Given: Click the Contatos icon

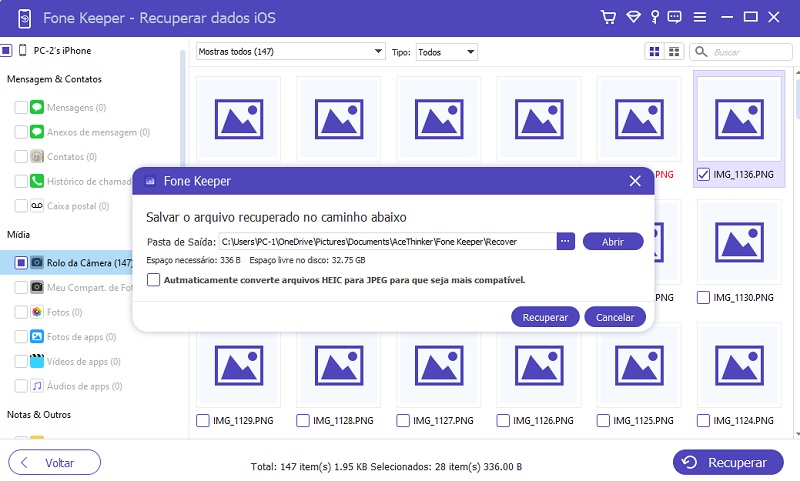Looking at the screenshot, I should [x=37, y=156].
